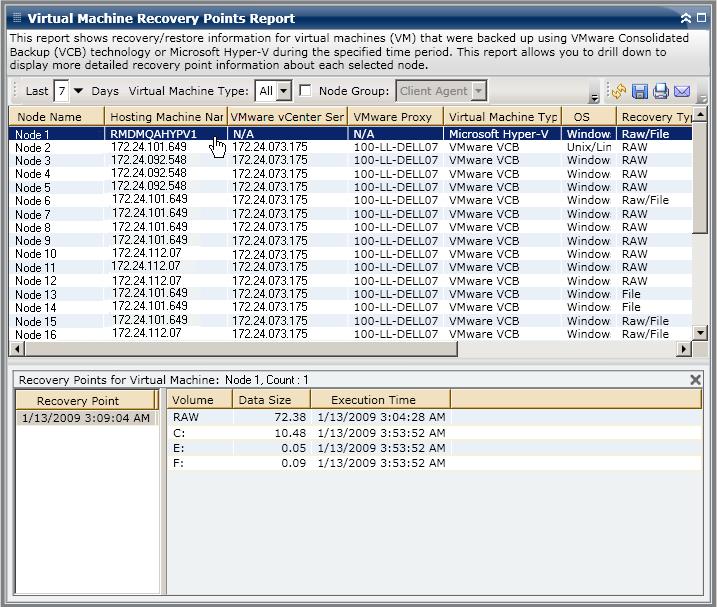Click the refresh report icon

tap(619, 92)
